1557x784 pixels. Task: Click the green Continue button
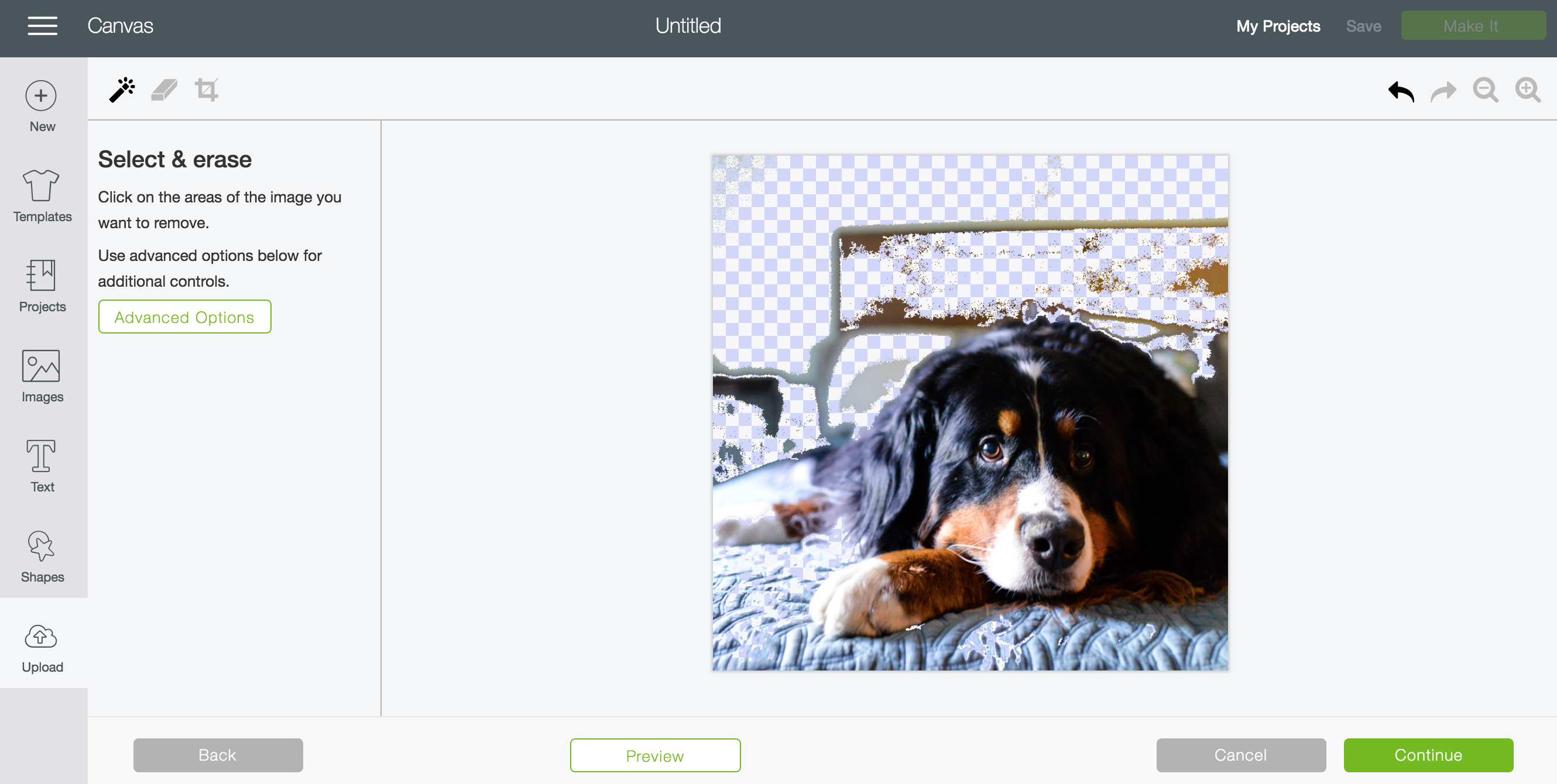1428,755
